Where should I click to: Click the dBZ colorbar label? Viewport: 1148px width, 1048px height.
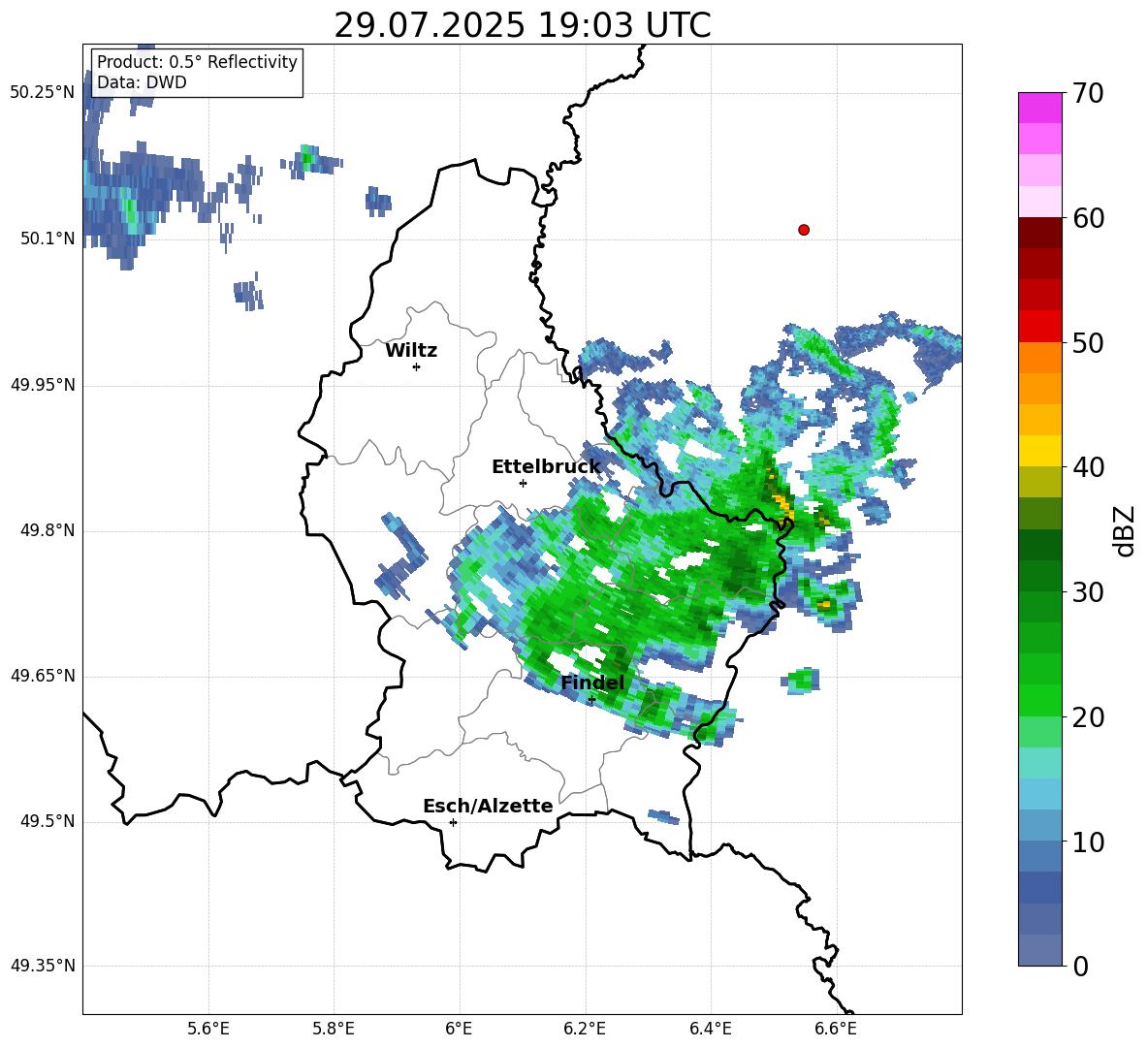click(x=1124, y=530)
